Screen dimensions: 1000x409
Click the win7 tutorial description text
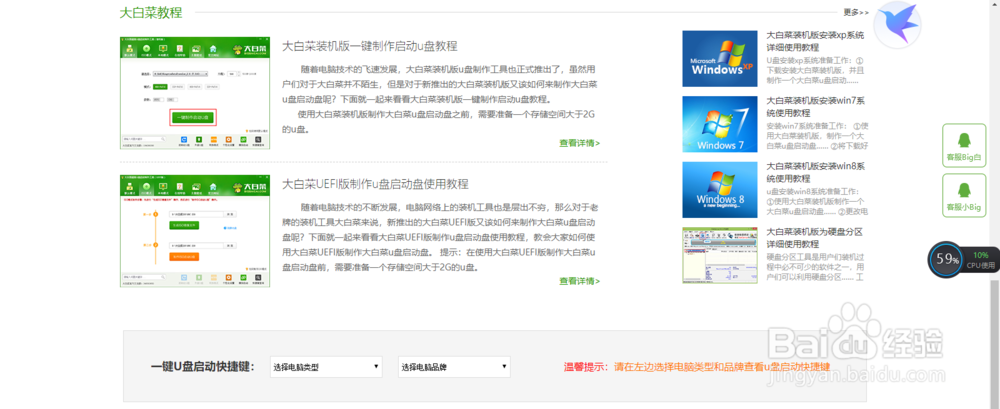817,136
